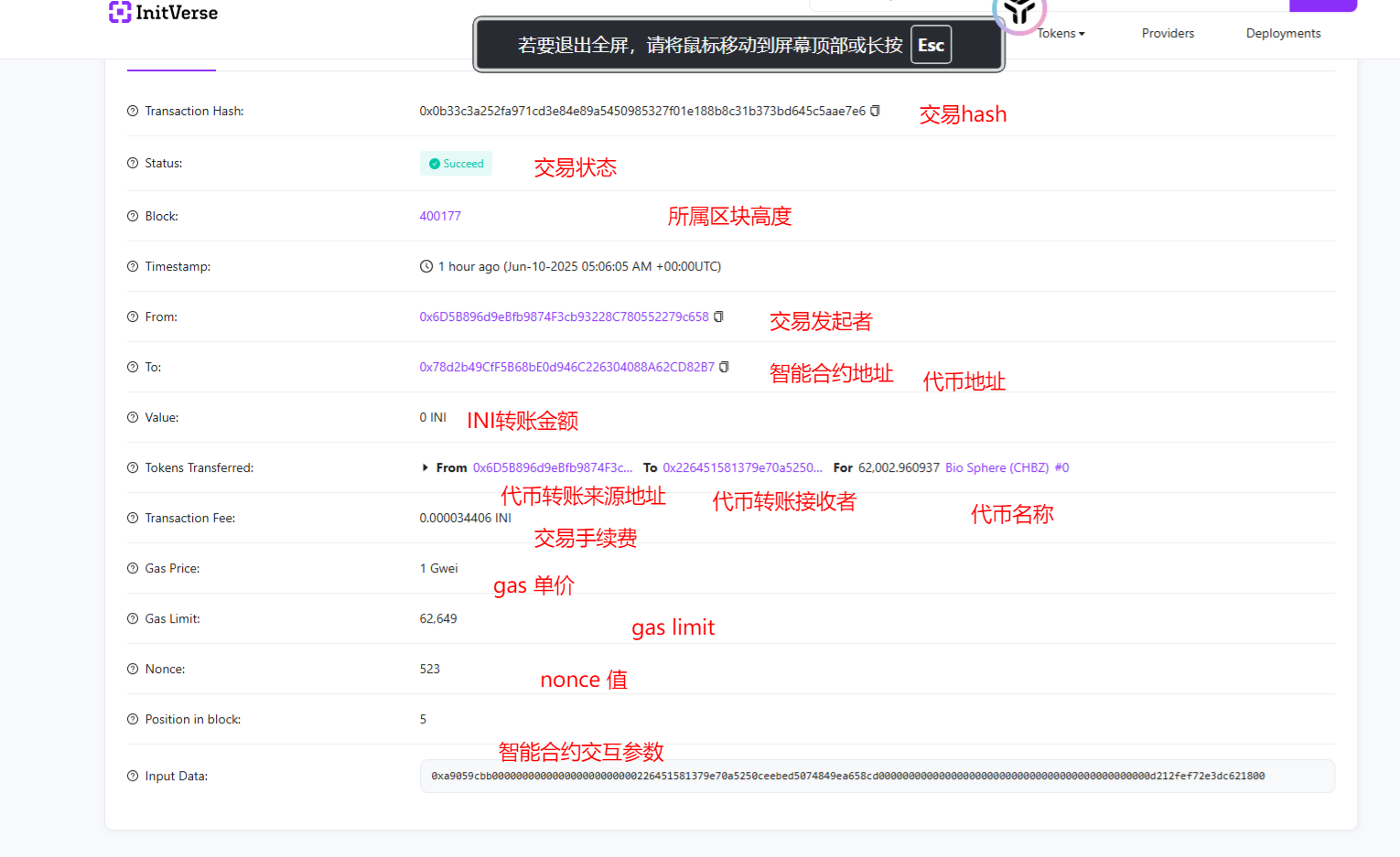
Task: Copy the From address via its copy icon
Action: (719, 316)
